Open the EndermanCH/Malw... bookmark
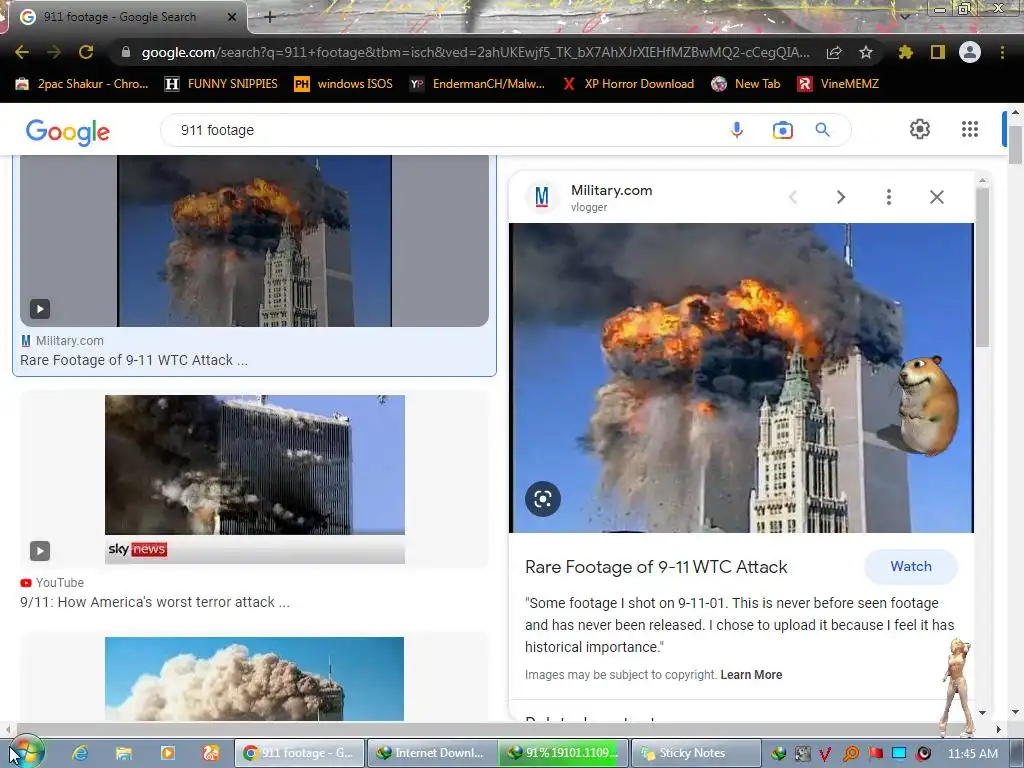1024x768 pixels. point(477,84)
